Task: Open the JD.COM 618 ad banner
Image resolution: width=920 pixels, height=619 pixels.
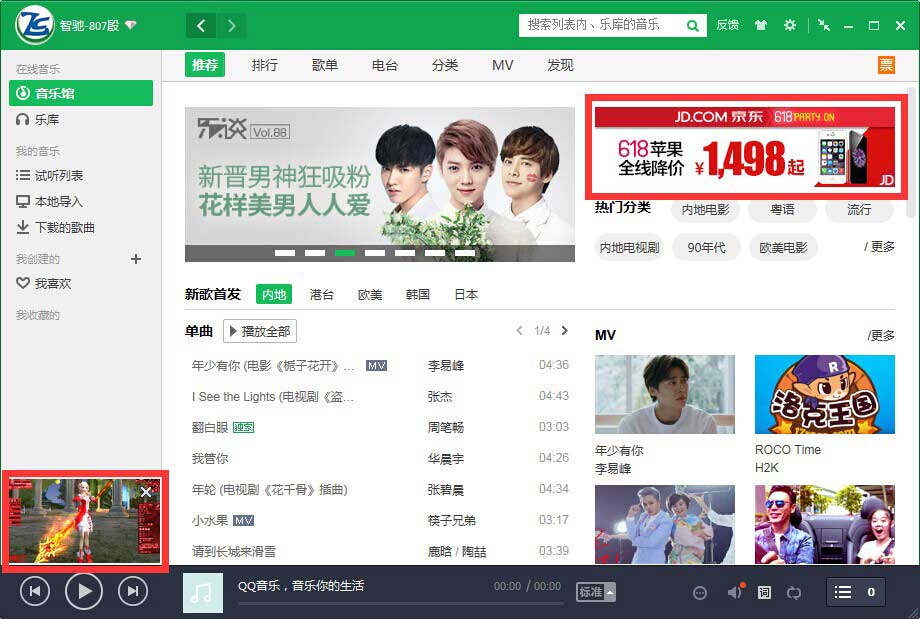Action: click(x=745, y=147)
